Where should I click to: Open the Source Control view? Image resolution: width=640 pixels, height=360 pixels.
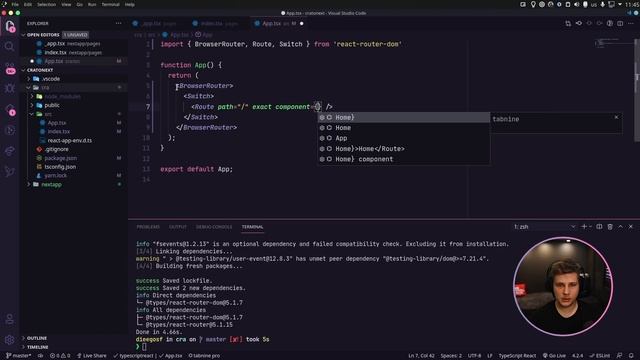pos(10,68)
